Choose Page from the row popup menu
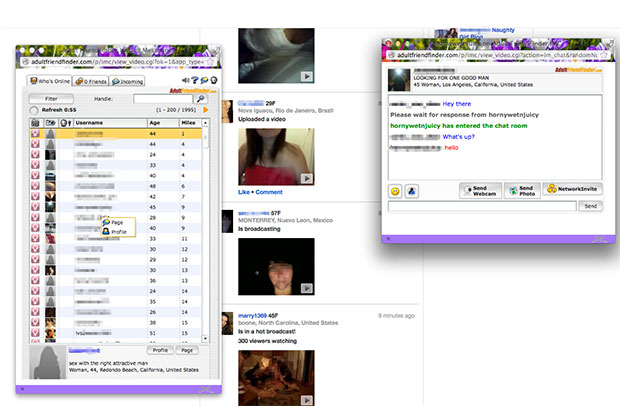Viewport: 620px width, 406px height. pyautogui.click(x=117, y=223)
